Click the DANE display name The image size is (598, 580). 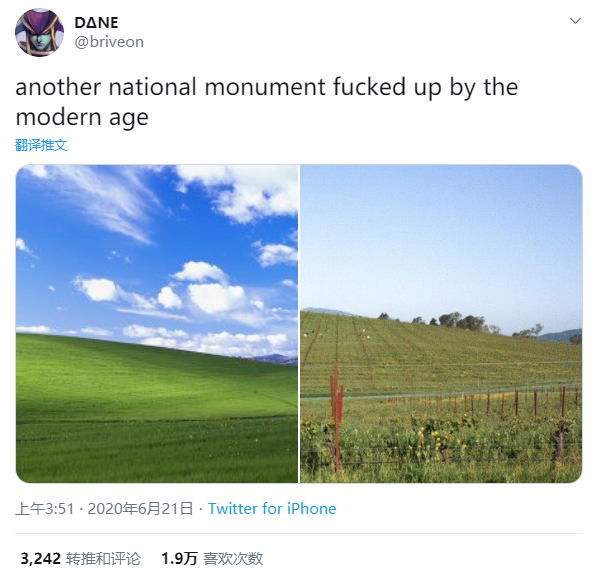(96, 22)
